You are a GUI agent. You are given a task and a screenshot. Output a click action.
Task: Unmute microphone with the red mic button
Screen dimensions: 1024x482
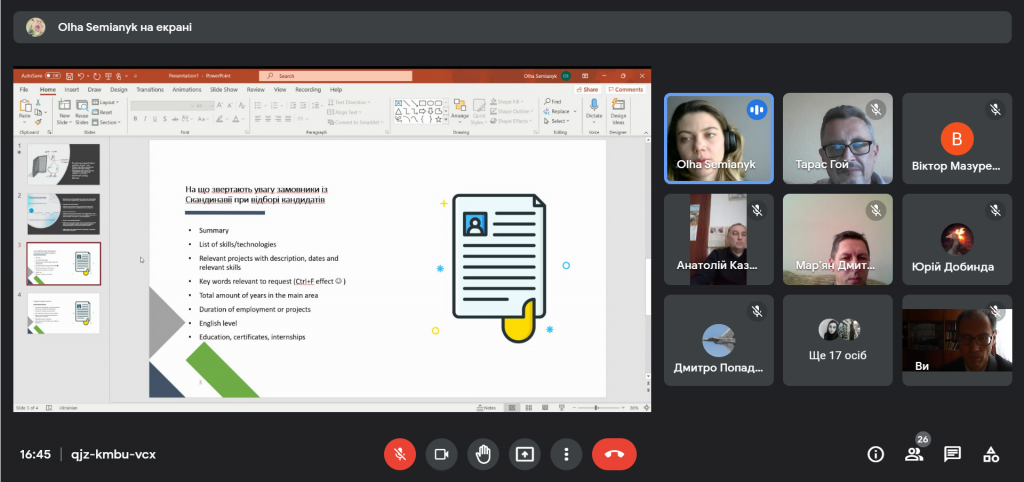click(400, 455)
